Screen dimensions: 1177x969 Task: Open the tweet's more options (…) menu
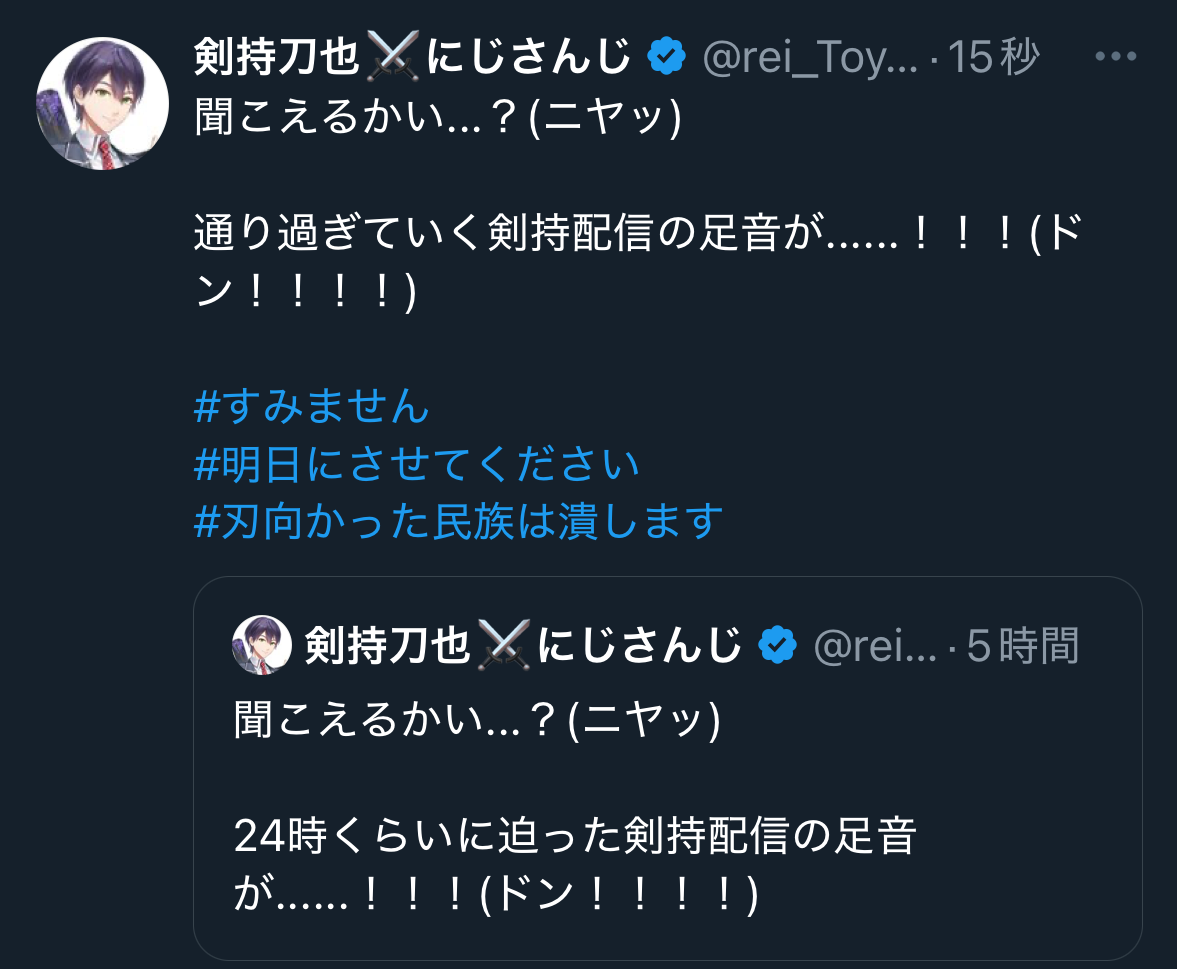1116,57
